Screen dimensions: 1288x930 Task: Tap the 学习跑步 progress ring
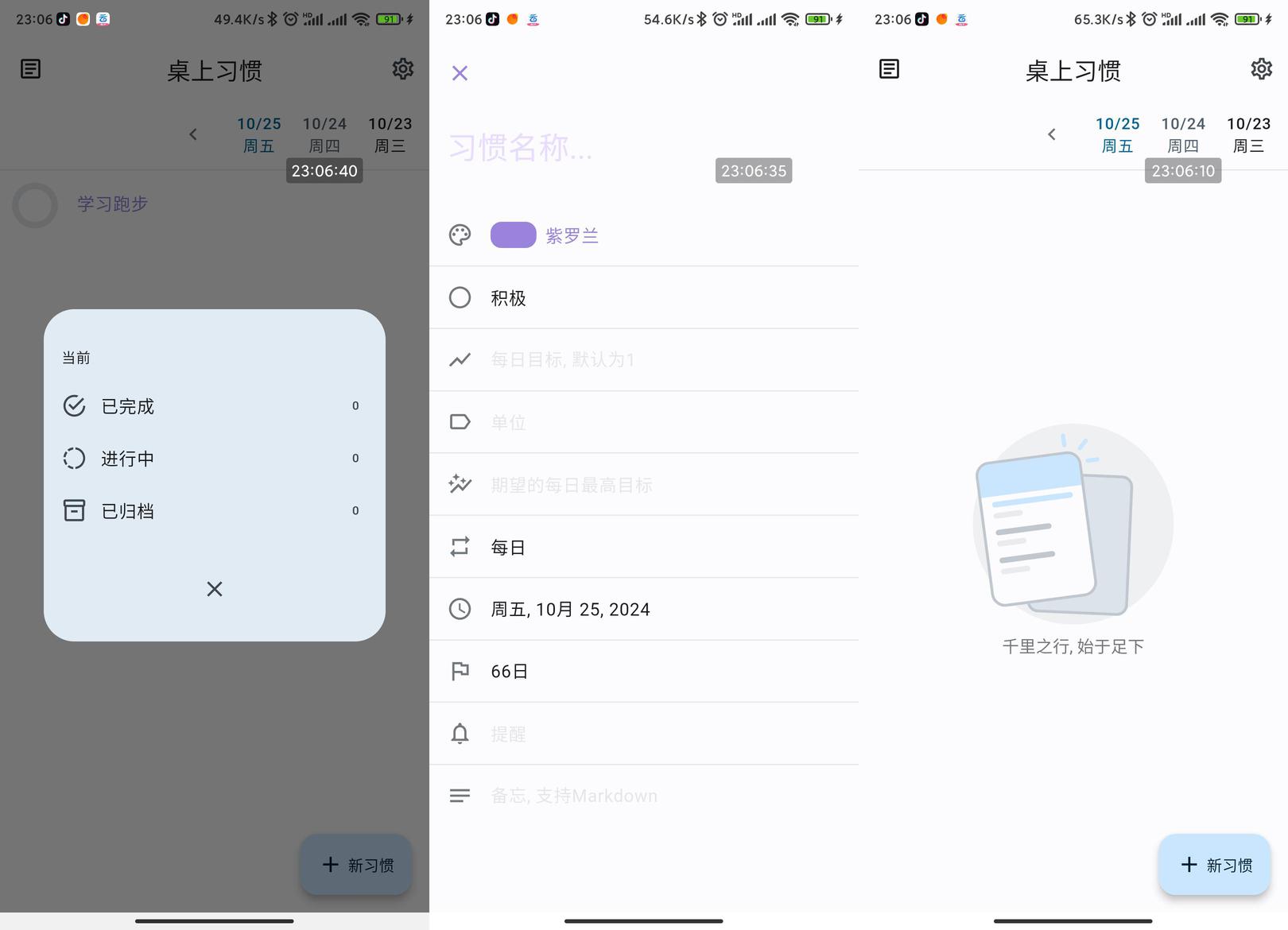(x=35, y=205)
